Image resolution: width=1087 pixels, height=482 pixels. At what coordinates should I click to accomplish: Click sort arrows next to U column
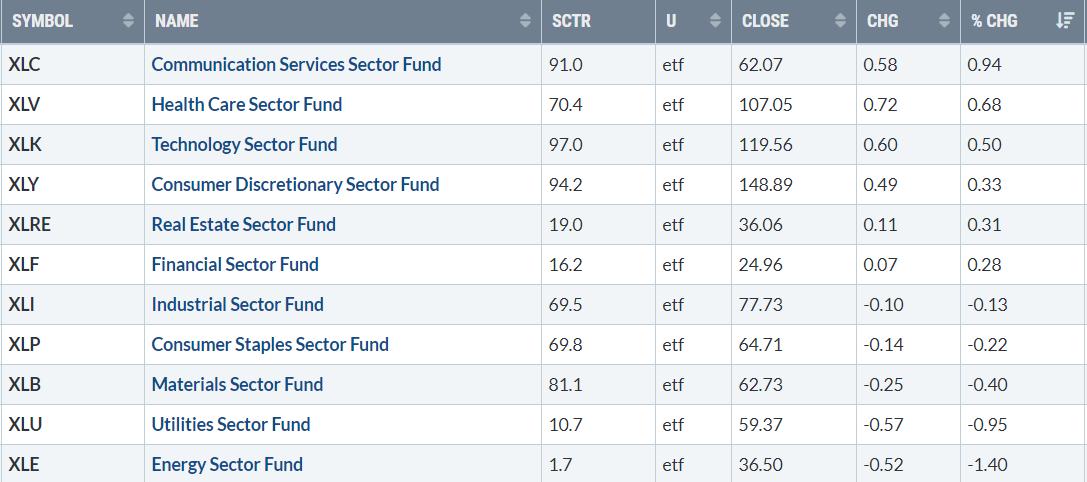pyautogui.click(x=715, y=21)
